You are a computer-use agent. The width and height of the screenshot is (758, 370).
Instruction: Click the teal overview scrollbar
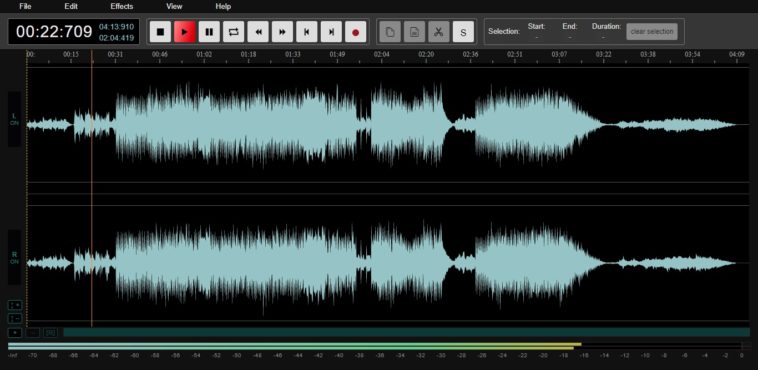click(x=407, y=332)
